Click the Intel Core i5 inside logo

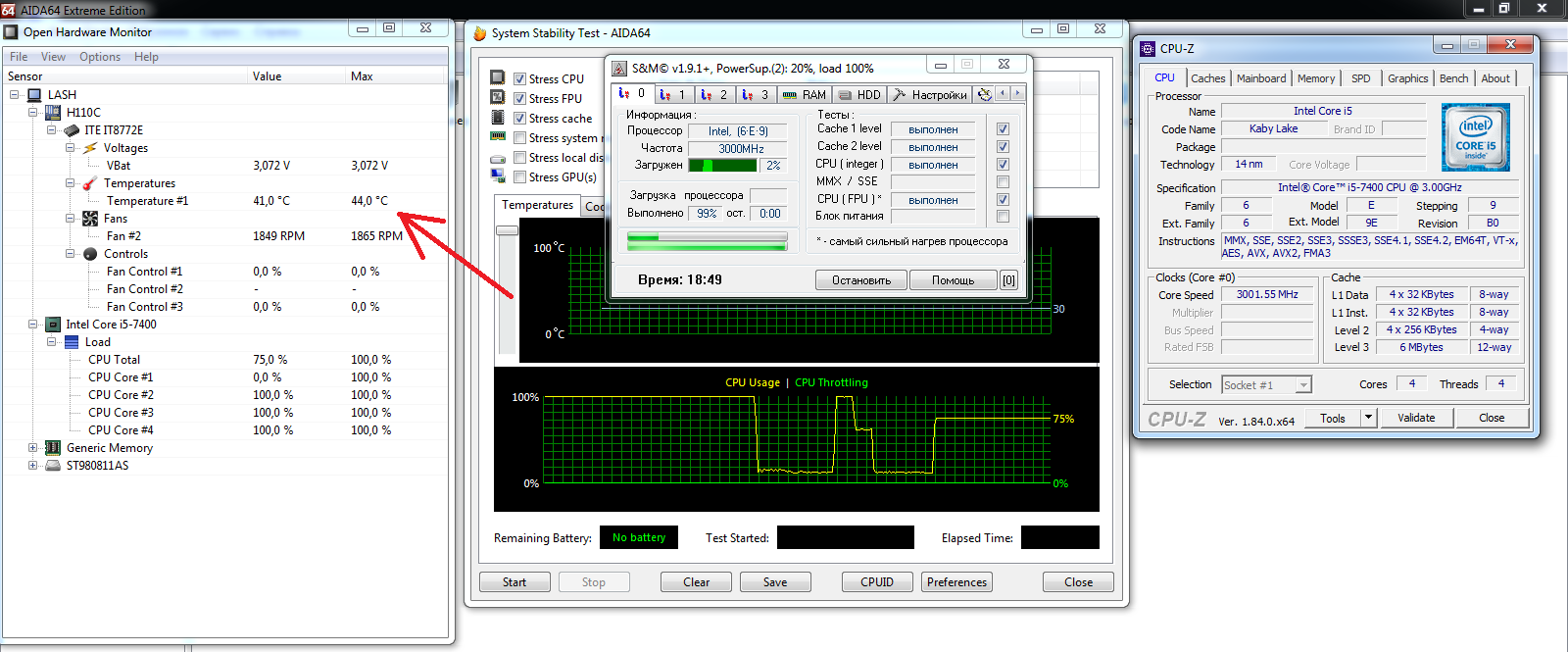click(1476, 137)
